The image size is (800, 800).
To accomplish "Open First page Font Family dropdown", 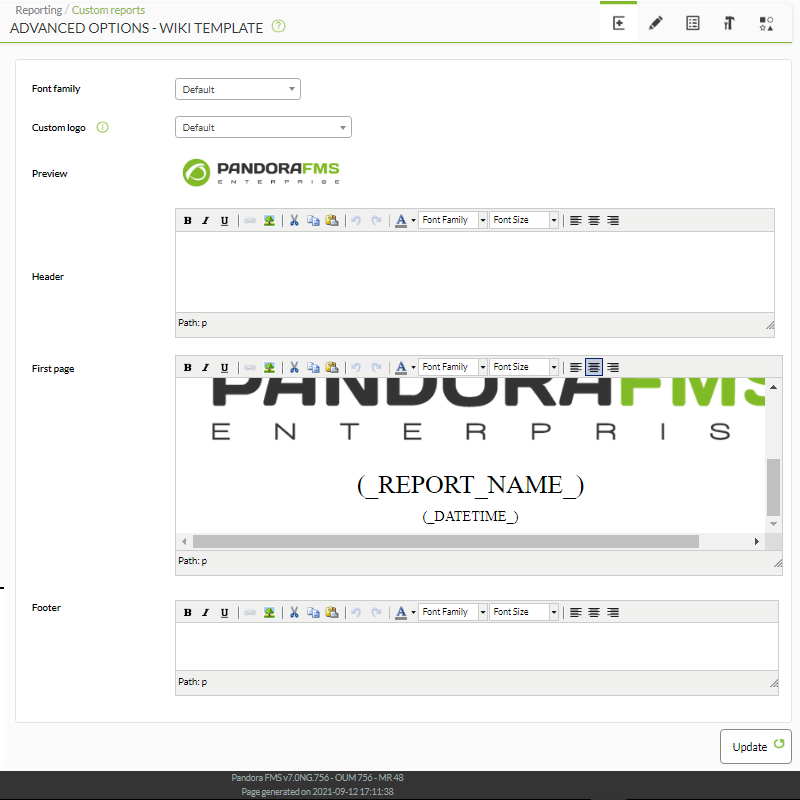I will click(x=453, y=367).
